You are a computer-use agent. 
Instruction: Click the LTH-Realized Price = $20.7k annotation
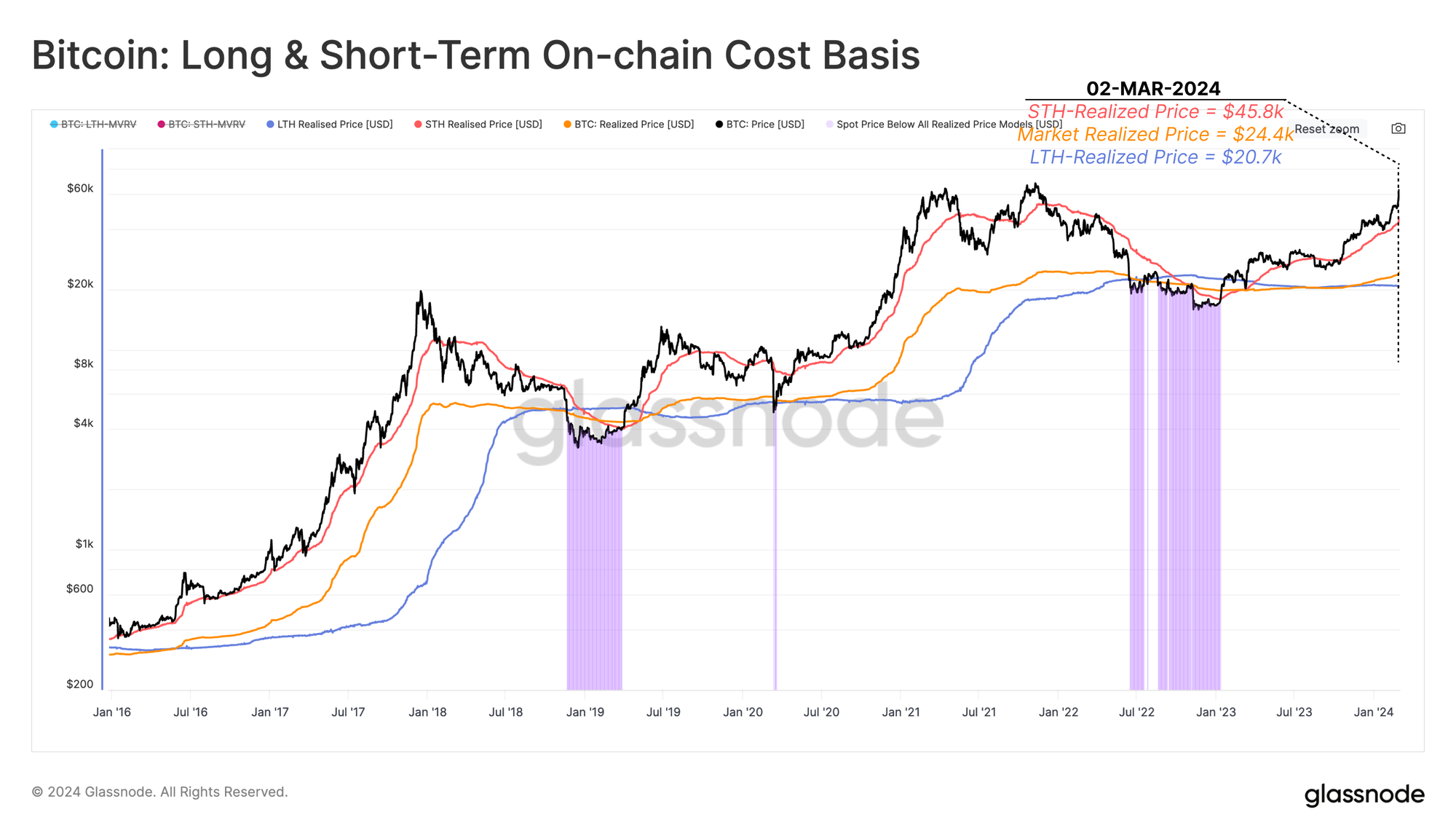(x=1155, y=157)
